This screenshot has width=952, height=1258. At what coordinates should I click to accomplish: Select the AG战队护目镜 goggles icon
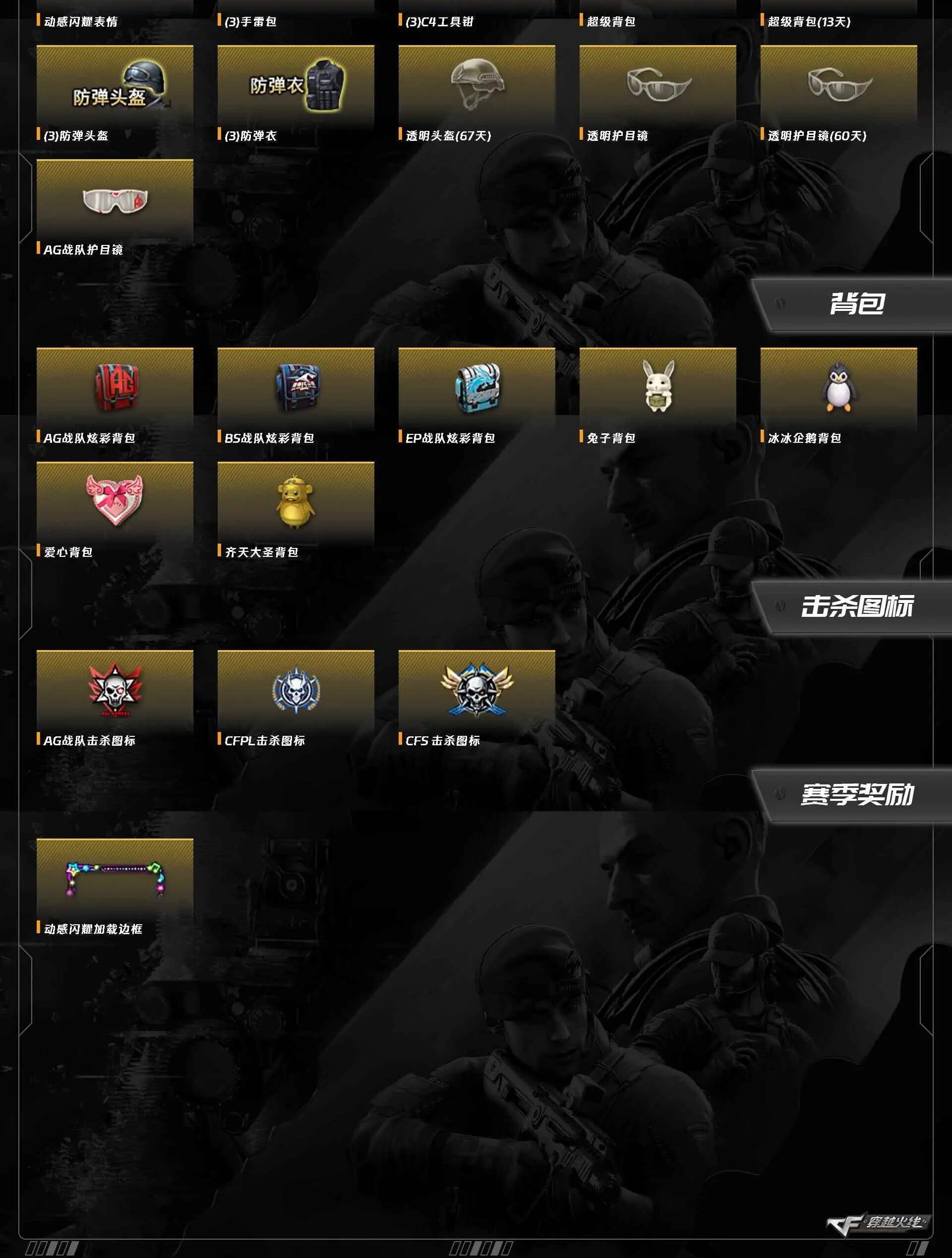coord(115,200)
